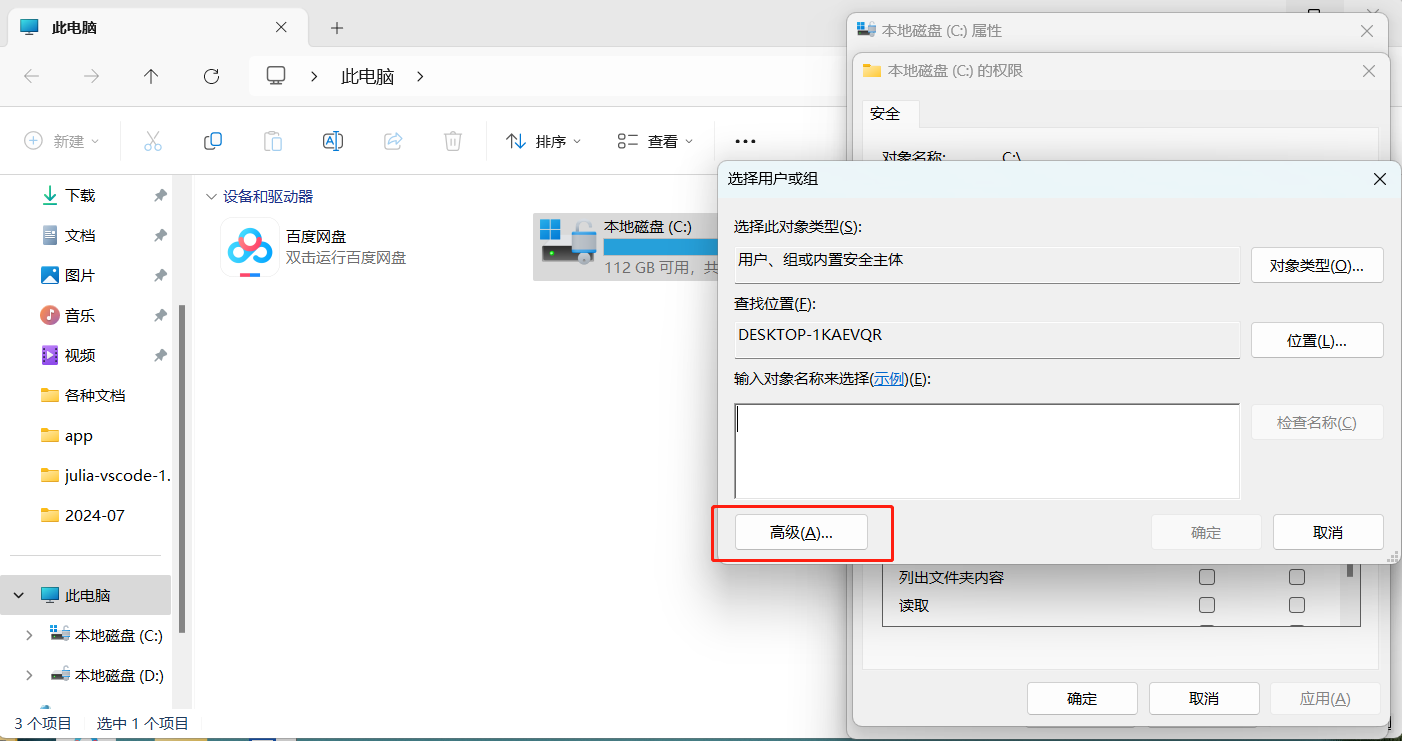Click the Up arrow navigation icon

[x=151, y=76]
